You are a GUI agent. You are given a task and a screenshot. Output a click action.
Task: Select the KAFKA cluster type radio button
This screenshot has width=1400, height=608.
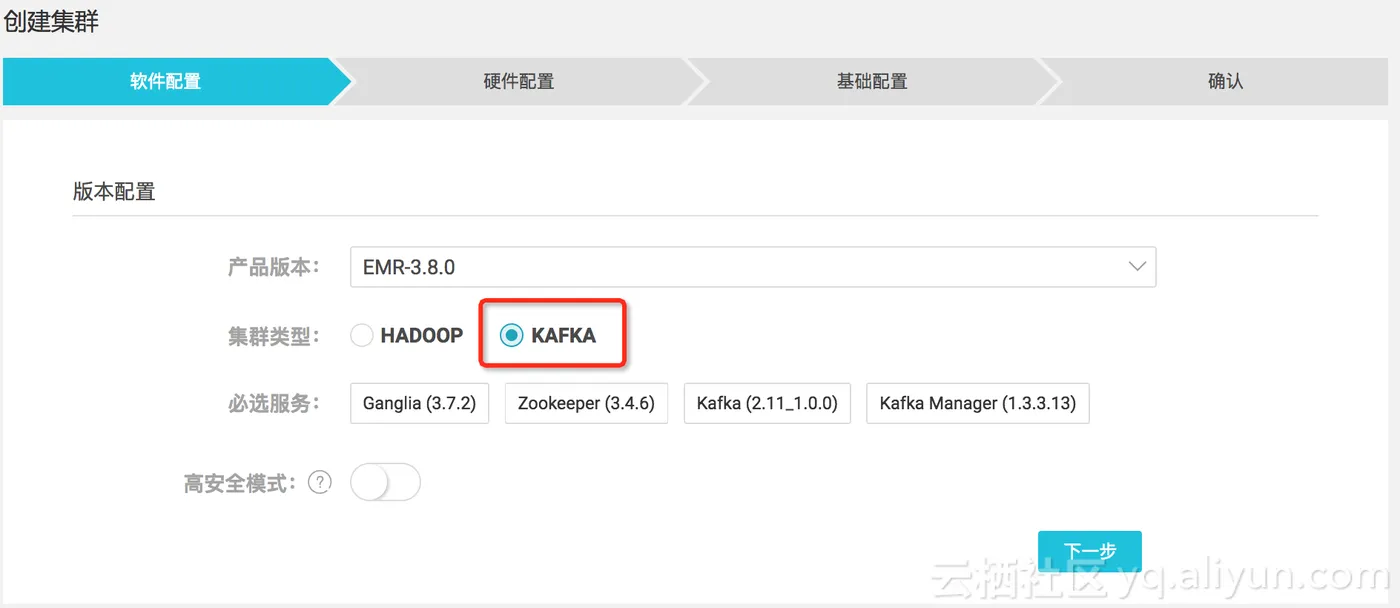[511, 336]
